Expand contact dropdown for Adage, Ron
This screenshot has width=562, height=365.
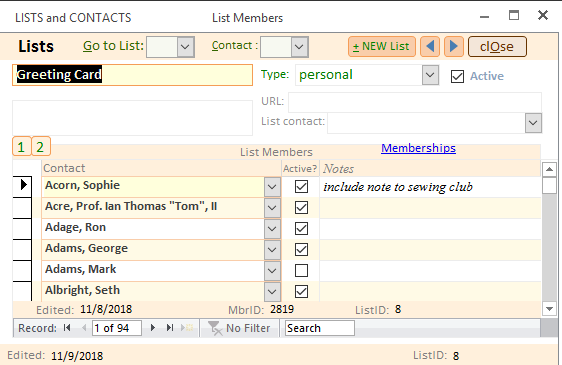pyautogui.click(x=272, y=228)
